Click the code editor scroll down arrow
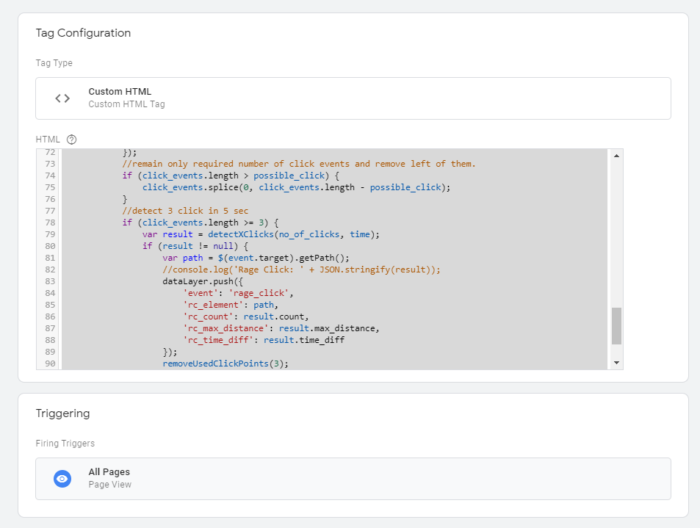Image resolution: width=700 pixels, height=528 pixels. click(616, 362)
